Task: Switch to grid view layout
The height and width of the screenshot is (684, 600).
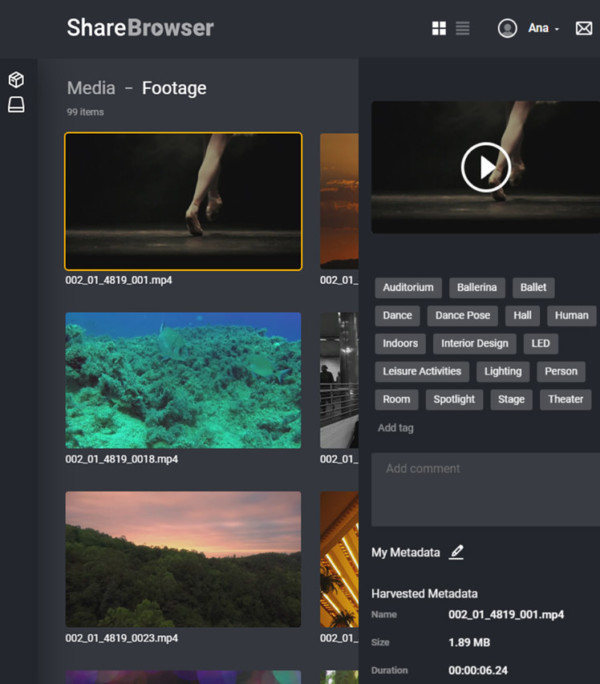Action: [439, 28]
